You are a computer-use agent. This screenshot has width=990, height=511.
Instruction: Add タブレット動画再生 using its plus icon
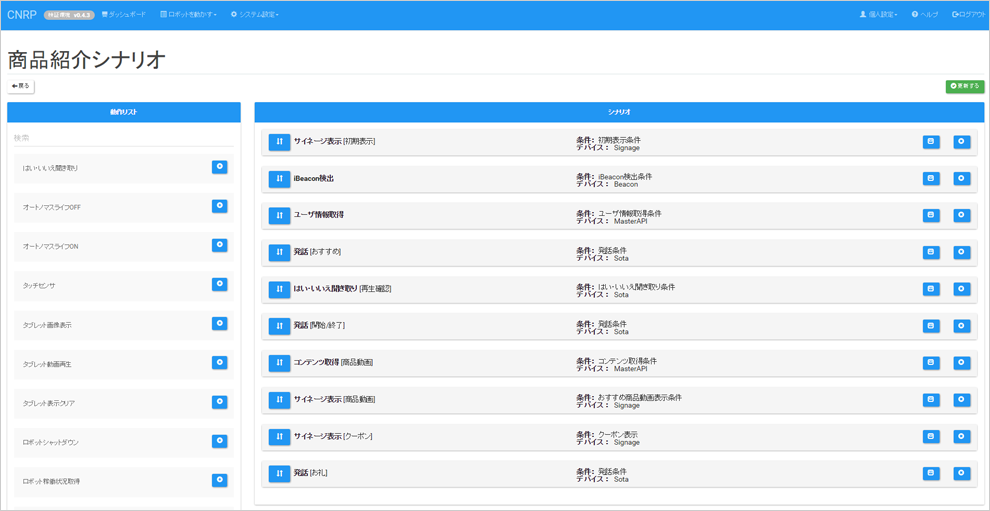(x=219, y=363)
